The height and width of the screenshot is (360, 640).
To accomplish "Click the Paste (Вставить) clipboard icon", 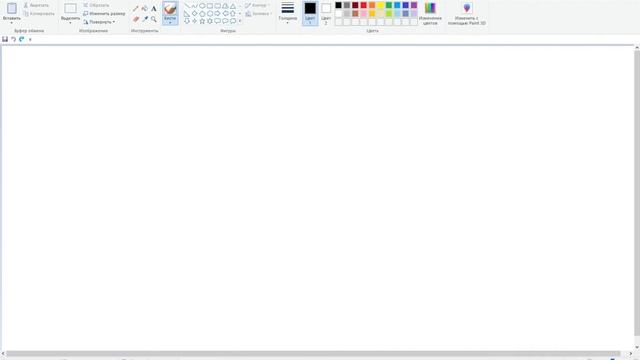I will (12, 8).
